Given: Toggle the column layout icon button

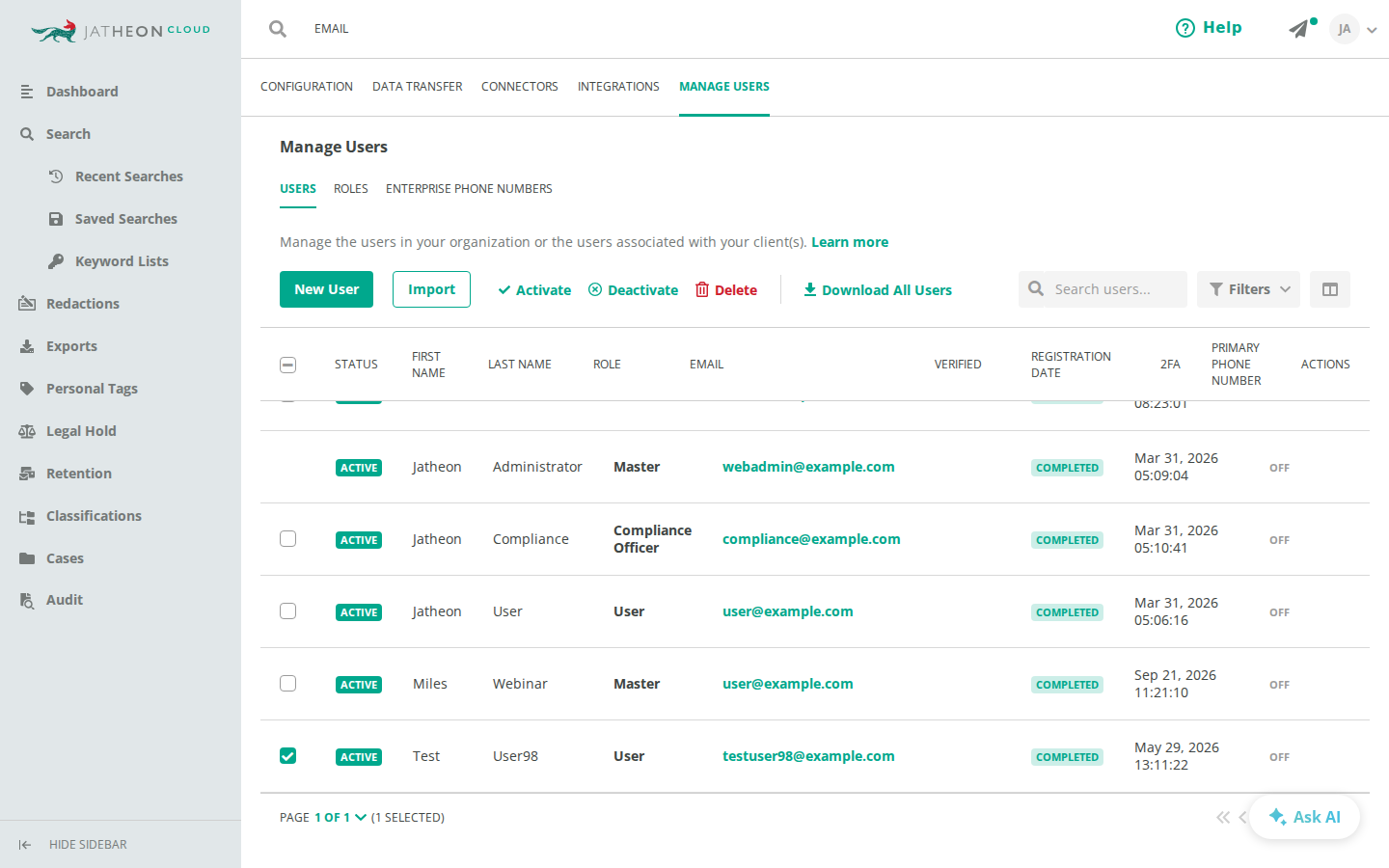Looking at the screenshot, I should pos(1330,289).
